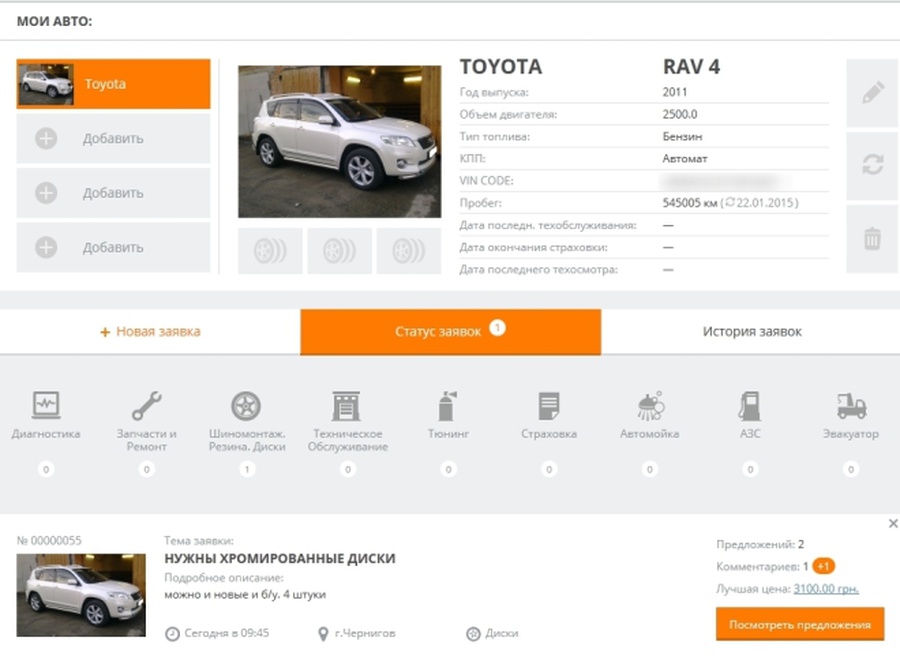
Task: Click the count badge under Шиномонтаж
Action: [247, 469]
